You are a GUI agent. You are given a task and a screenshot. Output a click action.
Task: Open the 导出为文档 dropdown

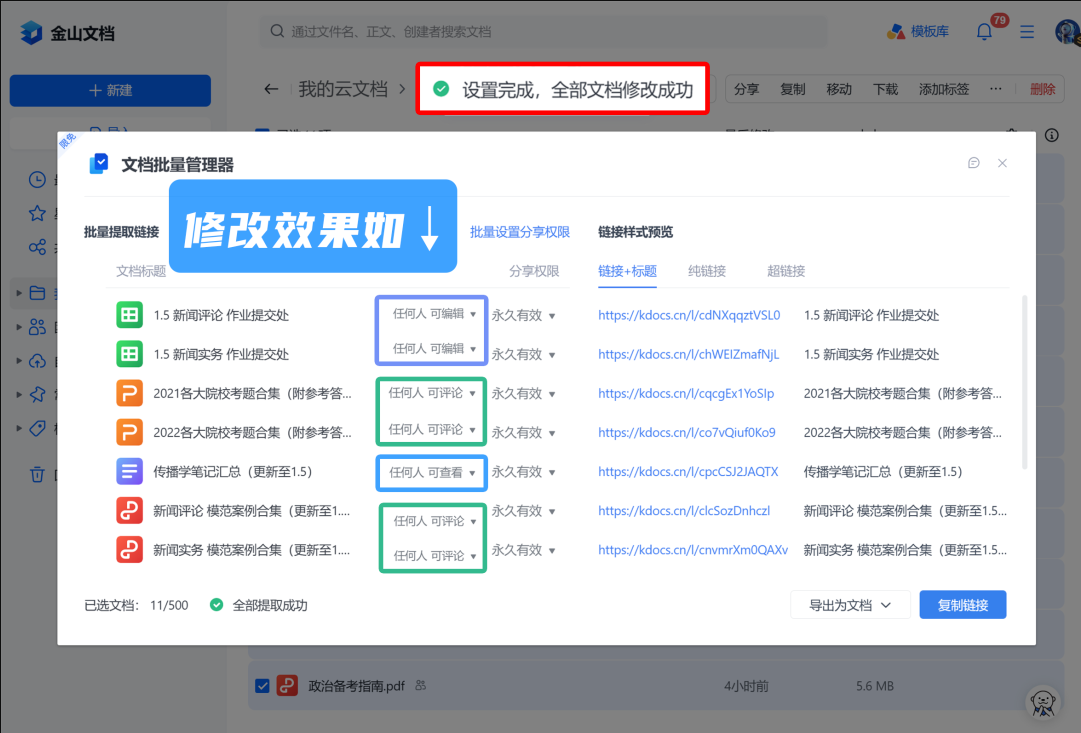point(850,605)
